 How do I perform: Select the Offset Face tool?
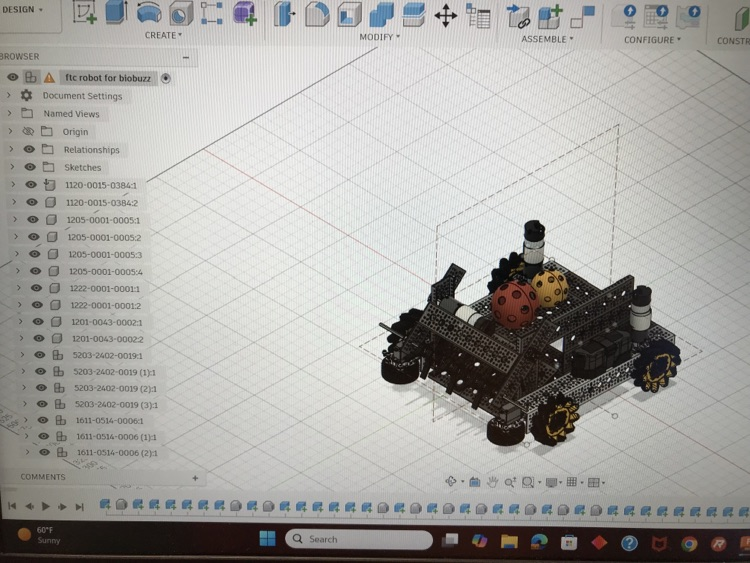coord(413,15)
